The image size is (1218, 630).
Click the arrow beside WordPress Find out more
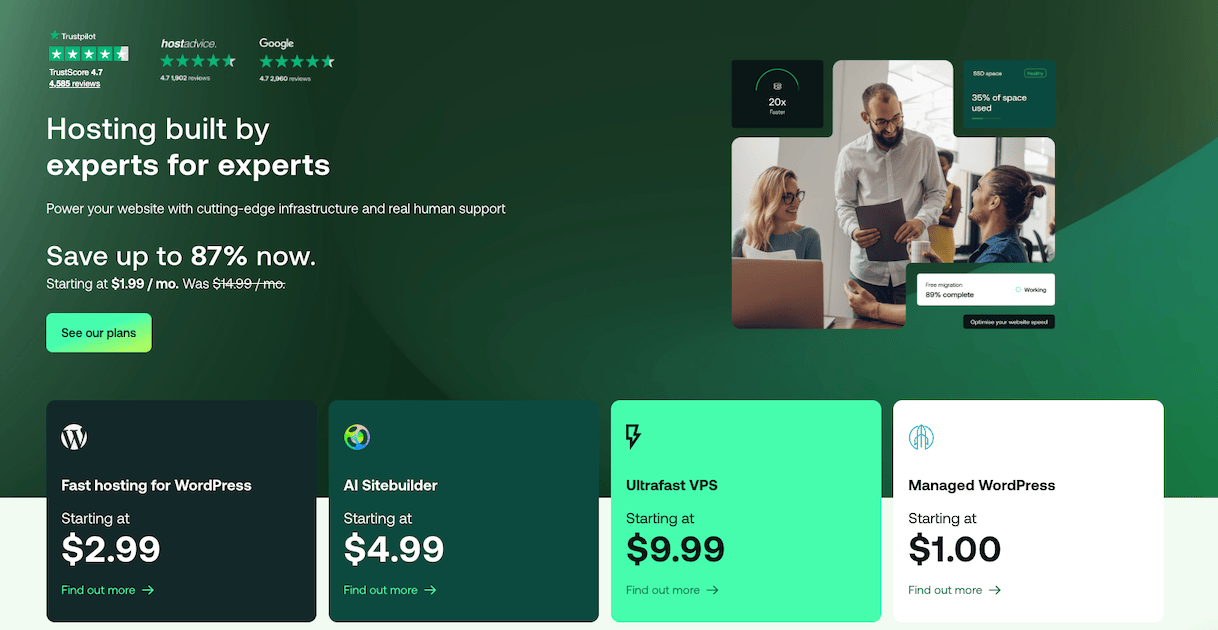click(x=148, y=590)
